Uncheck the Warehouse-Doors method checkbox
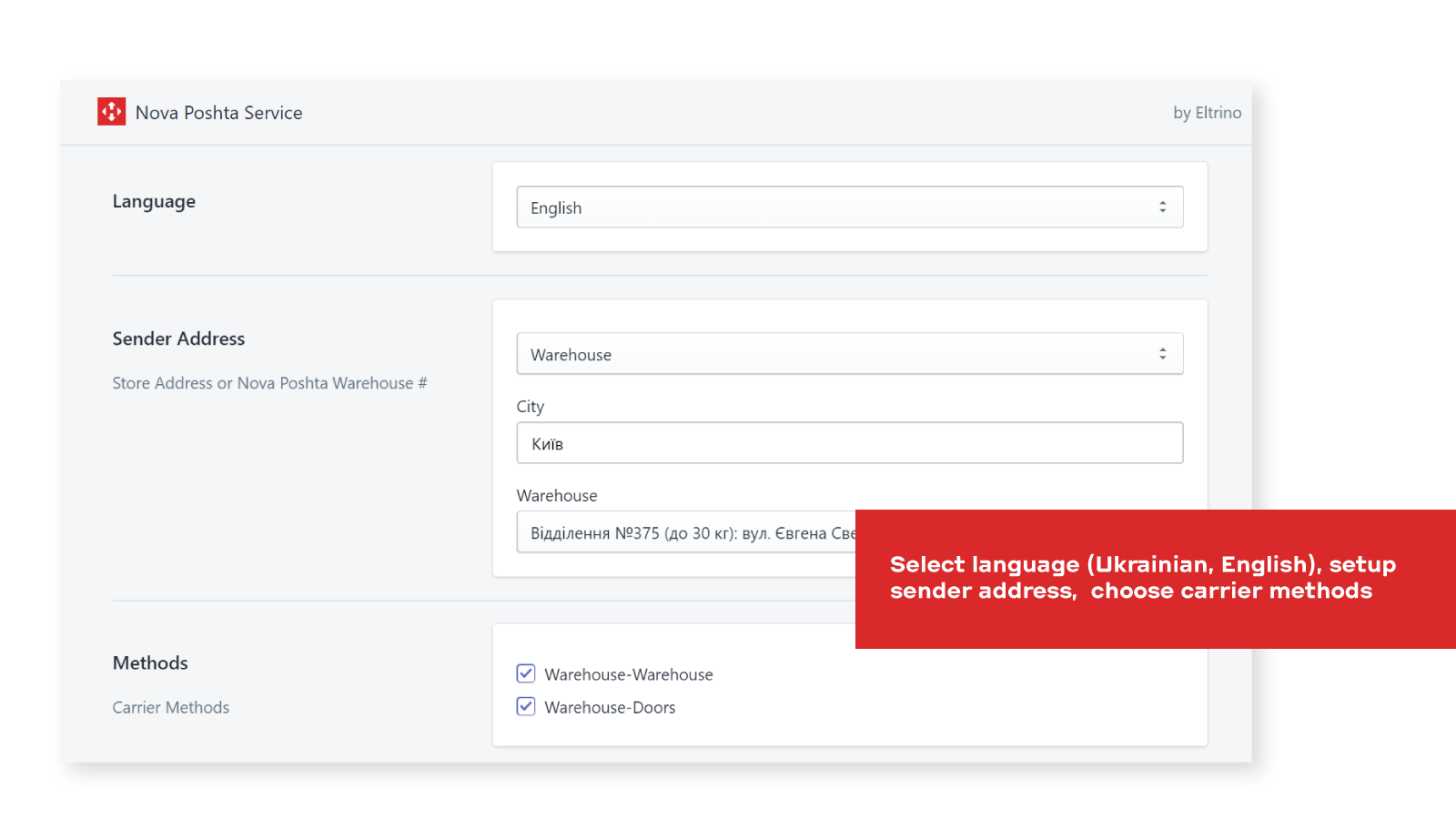The width and height of the screenshot is (1456, 819). tap(526, 706)
